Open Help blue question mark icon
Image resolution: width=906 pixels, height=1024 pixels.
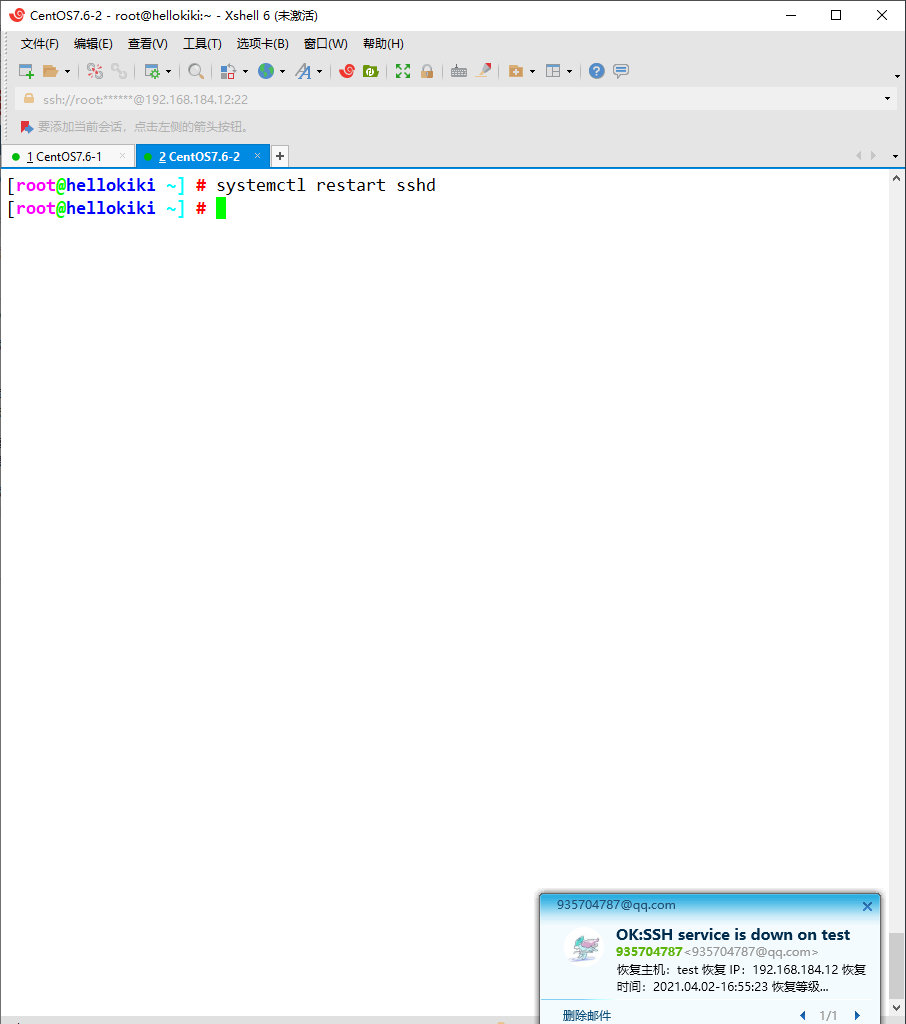click(596, 71)
